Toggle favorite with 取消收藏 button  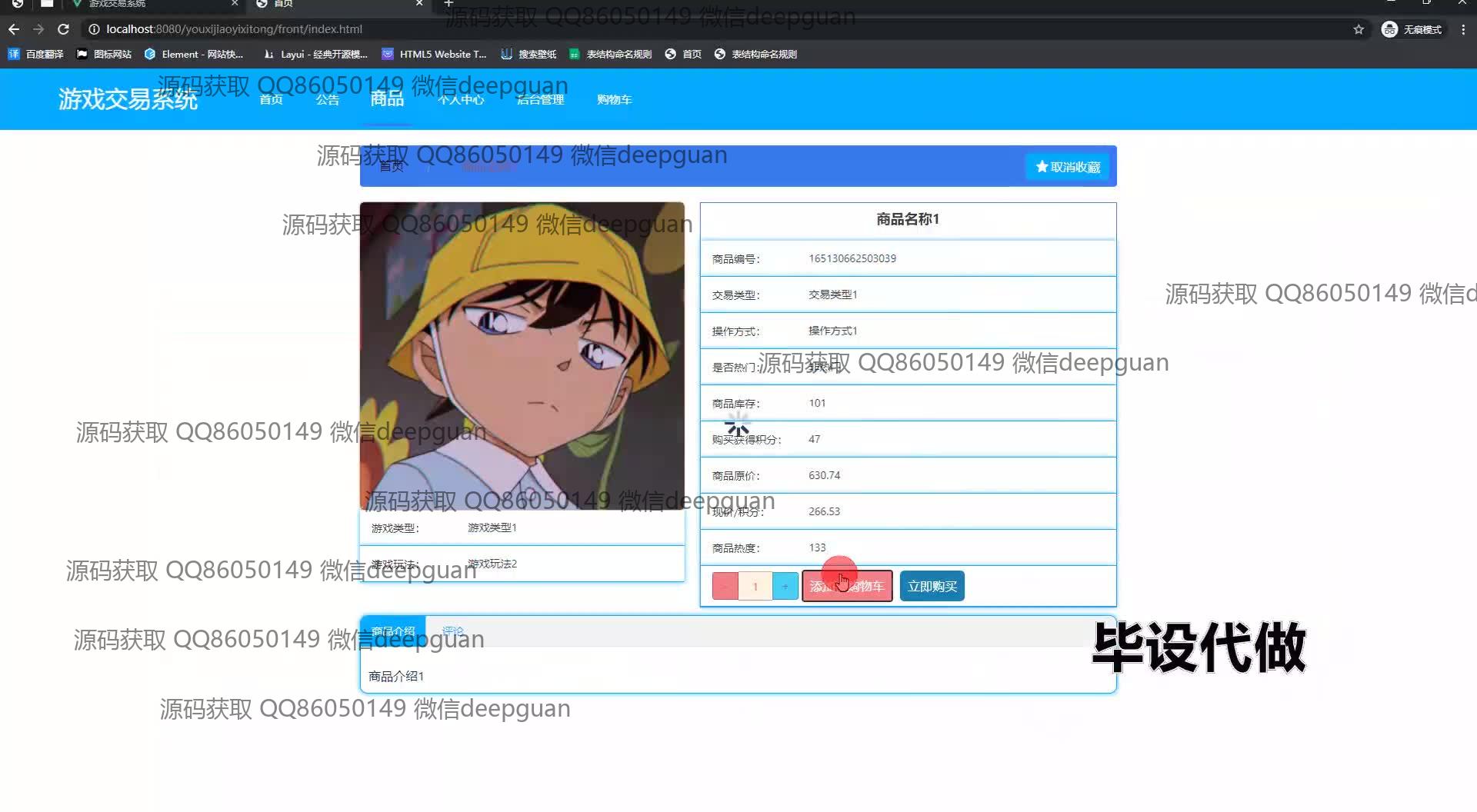pyautogui.click(x=1068, y=167)
